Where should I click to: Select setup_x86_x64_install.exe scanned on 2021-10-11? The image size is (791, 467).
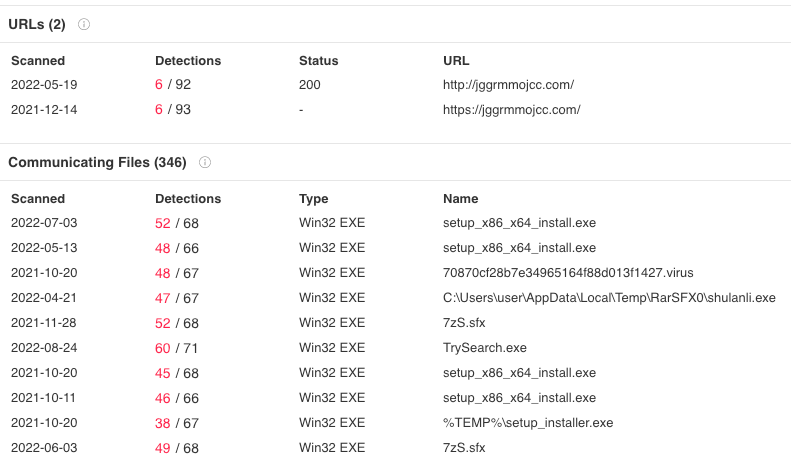(x=519, y=398)
